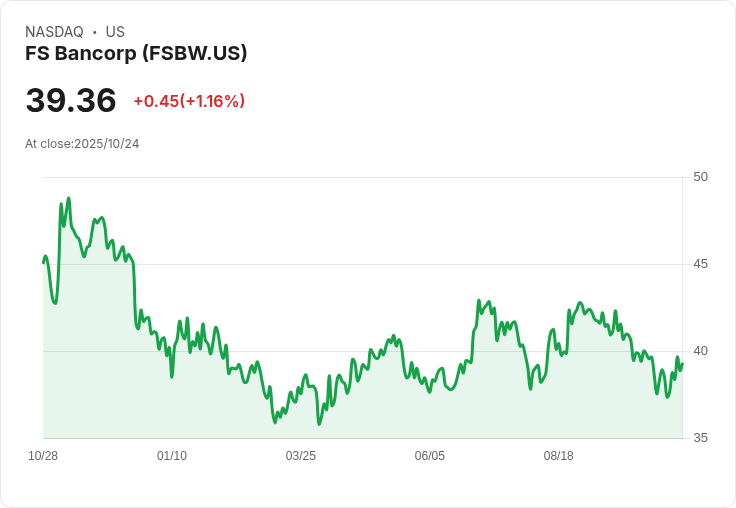Click the lowest trough near 03/25
The height and width of the screenshot is (508, 736).
(x=319, y=424)
